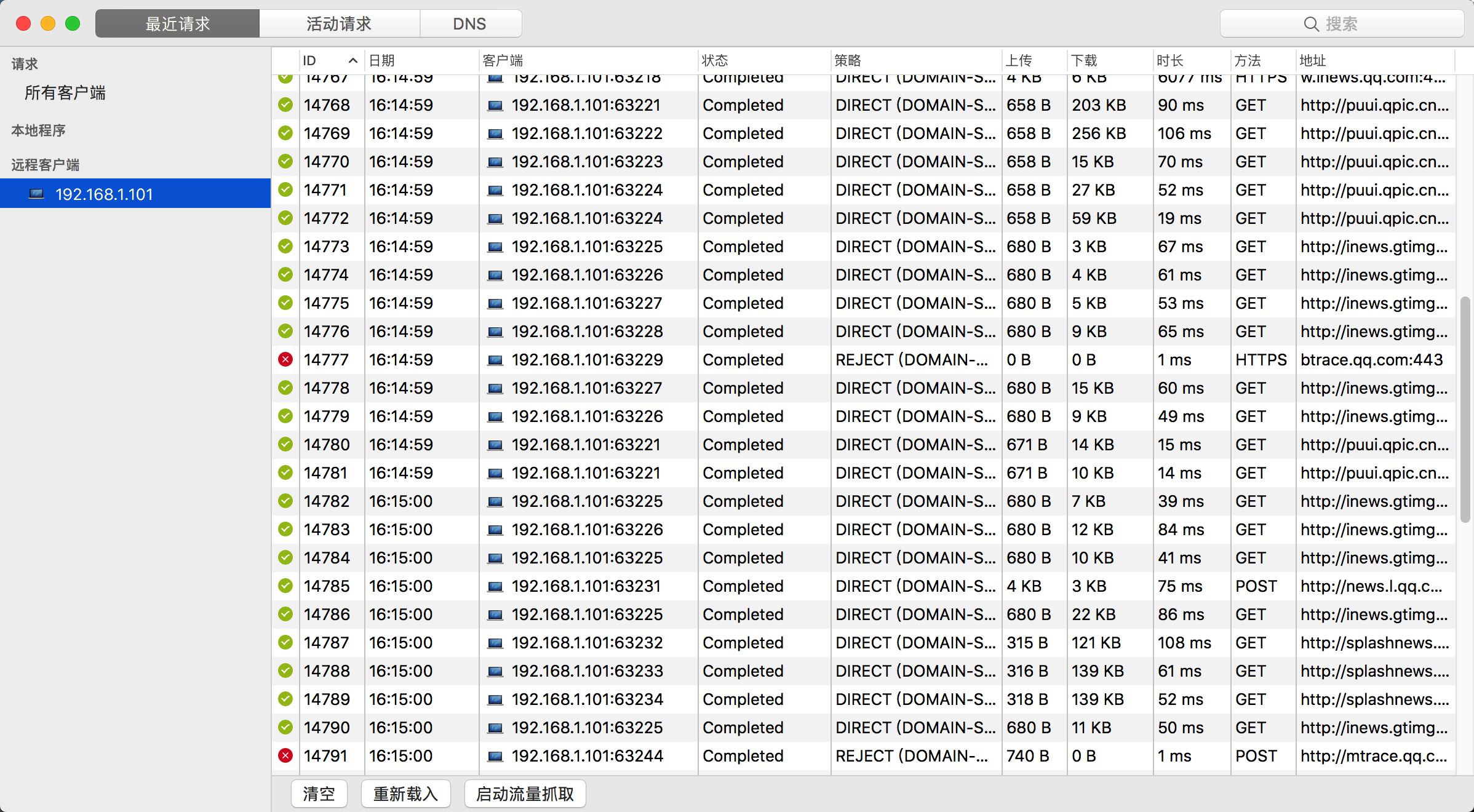
Task: Focus the 搜索 search field
Action: point(1341,24)
